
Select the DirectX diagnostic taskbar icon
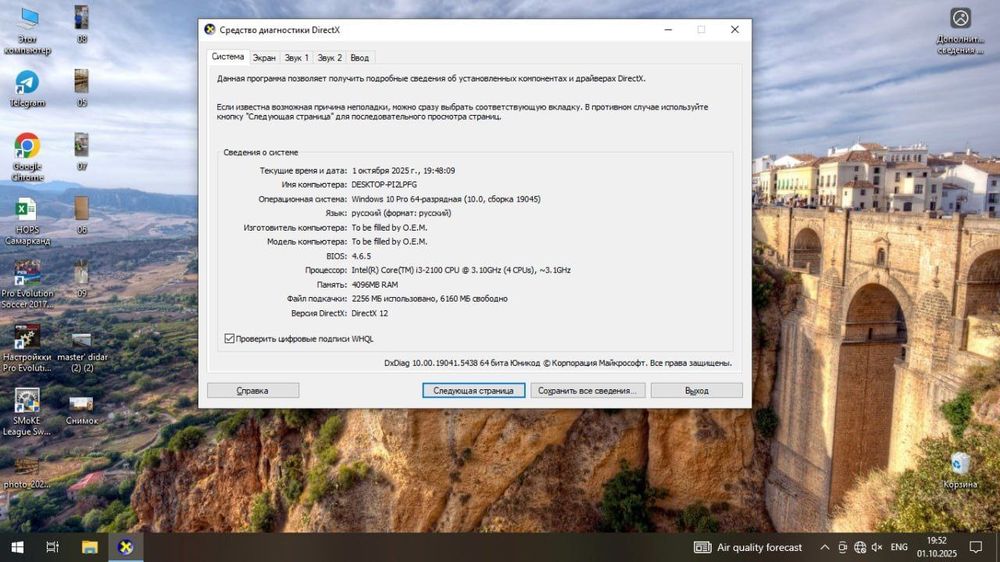tap(126, 547)
